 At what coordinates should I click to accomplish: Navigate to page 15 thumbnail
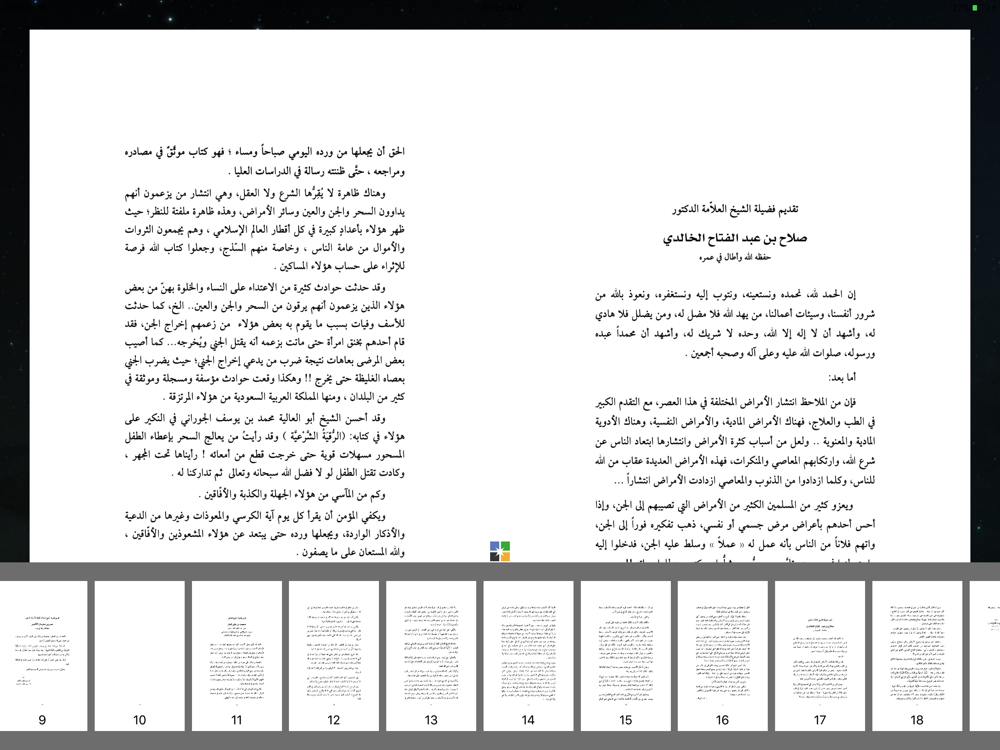(626, 656)
